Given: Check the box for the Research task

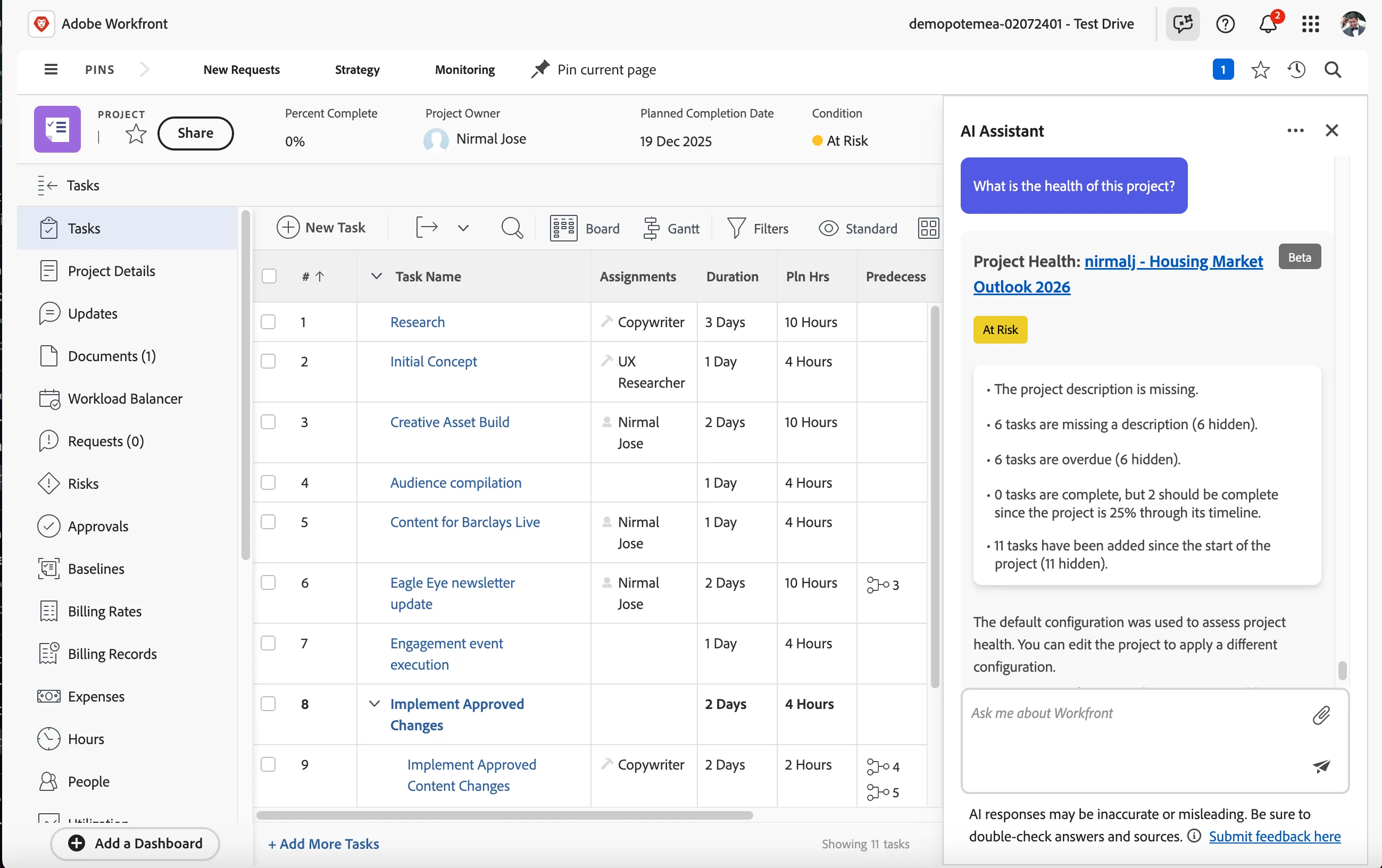Looking at the screenshot, I should click(268, 322).
